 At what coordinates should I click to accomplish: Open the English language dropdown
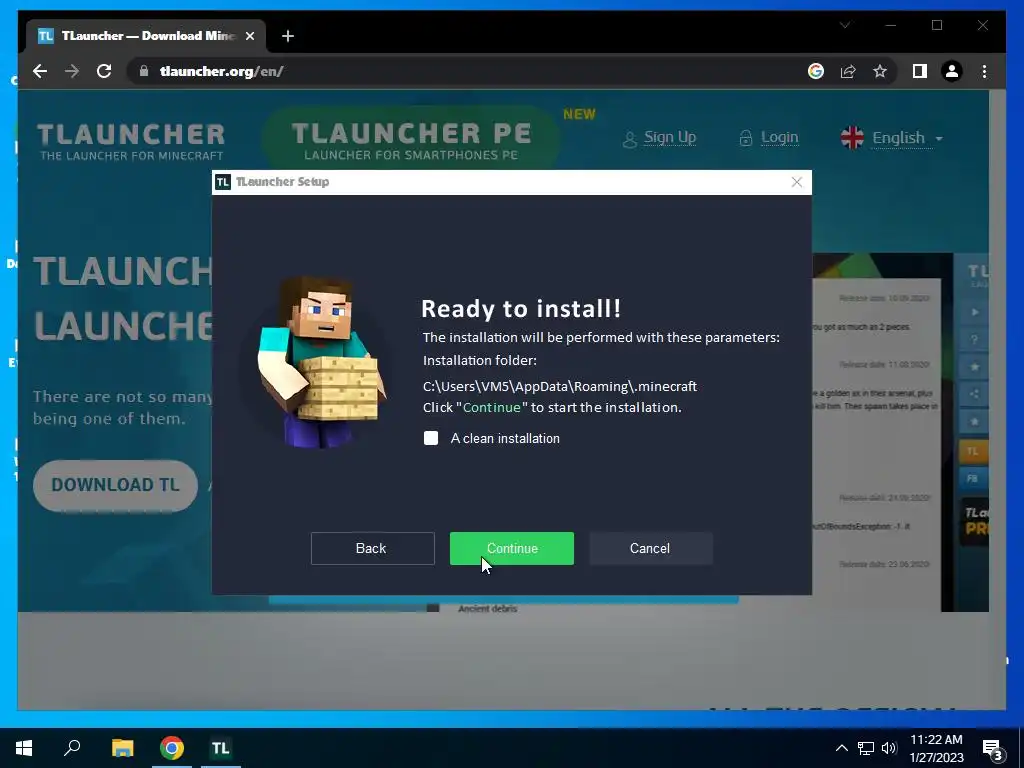point(891,138)
